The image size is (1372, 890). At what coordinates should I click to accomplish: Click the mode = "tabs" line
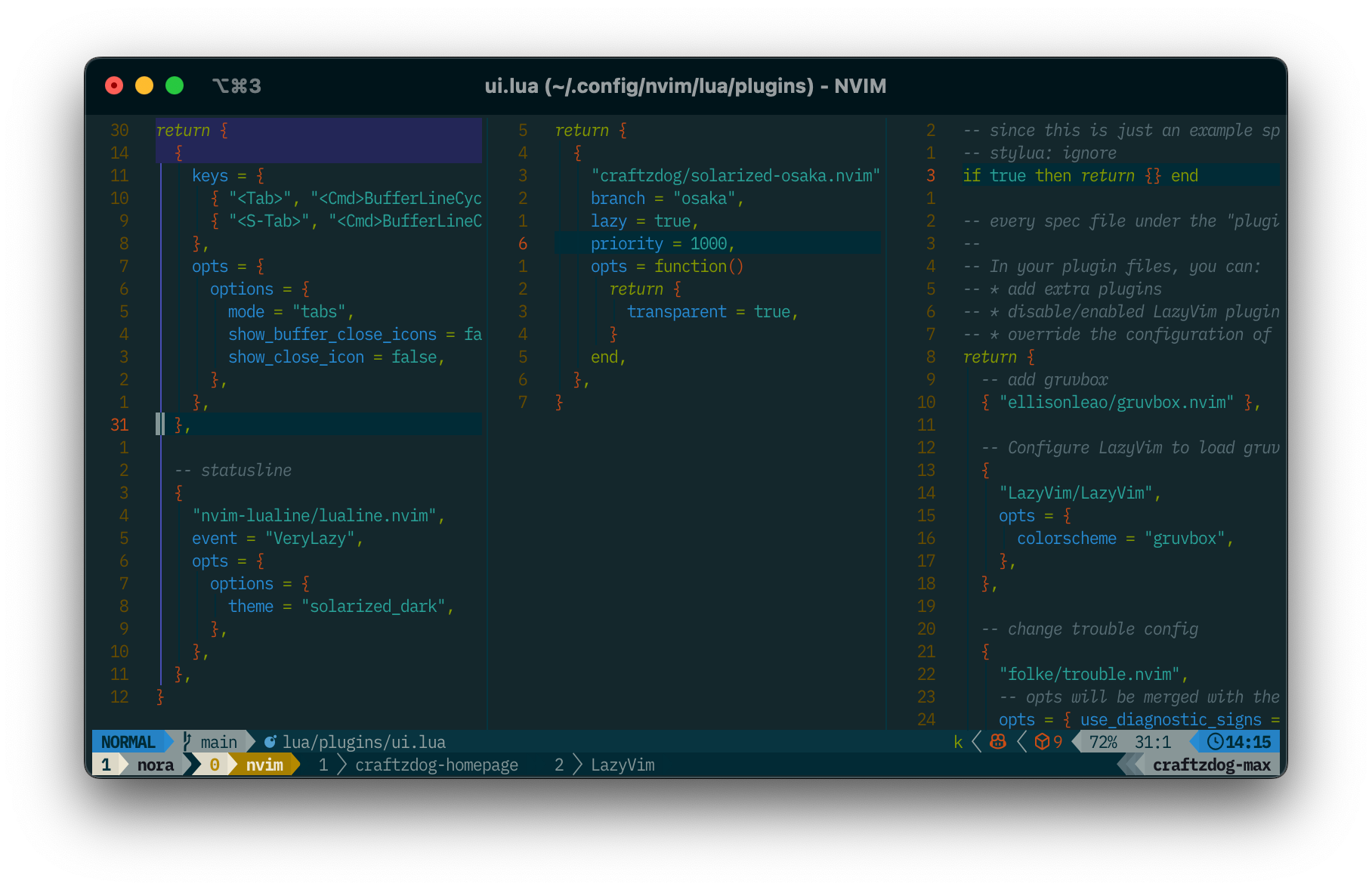(x=292, y=311)
